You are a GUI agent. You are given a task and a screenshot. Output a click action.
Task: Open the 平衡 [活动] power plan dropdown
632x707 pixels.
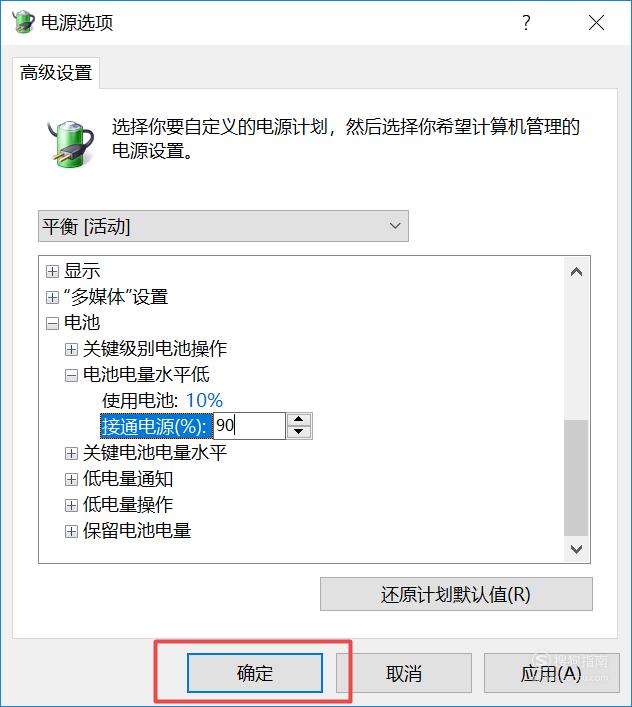pyautogui.click(x=223, y=226)
